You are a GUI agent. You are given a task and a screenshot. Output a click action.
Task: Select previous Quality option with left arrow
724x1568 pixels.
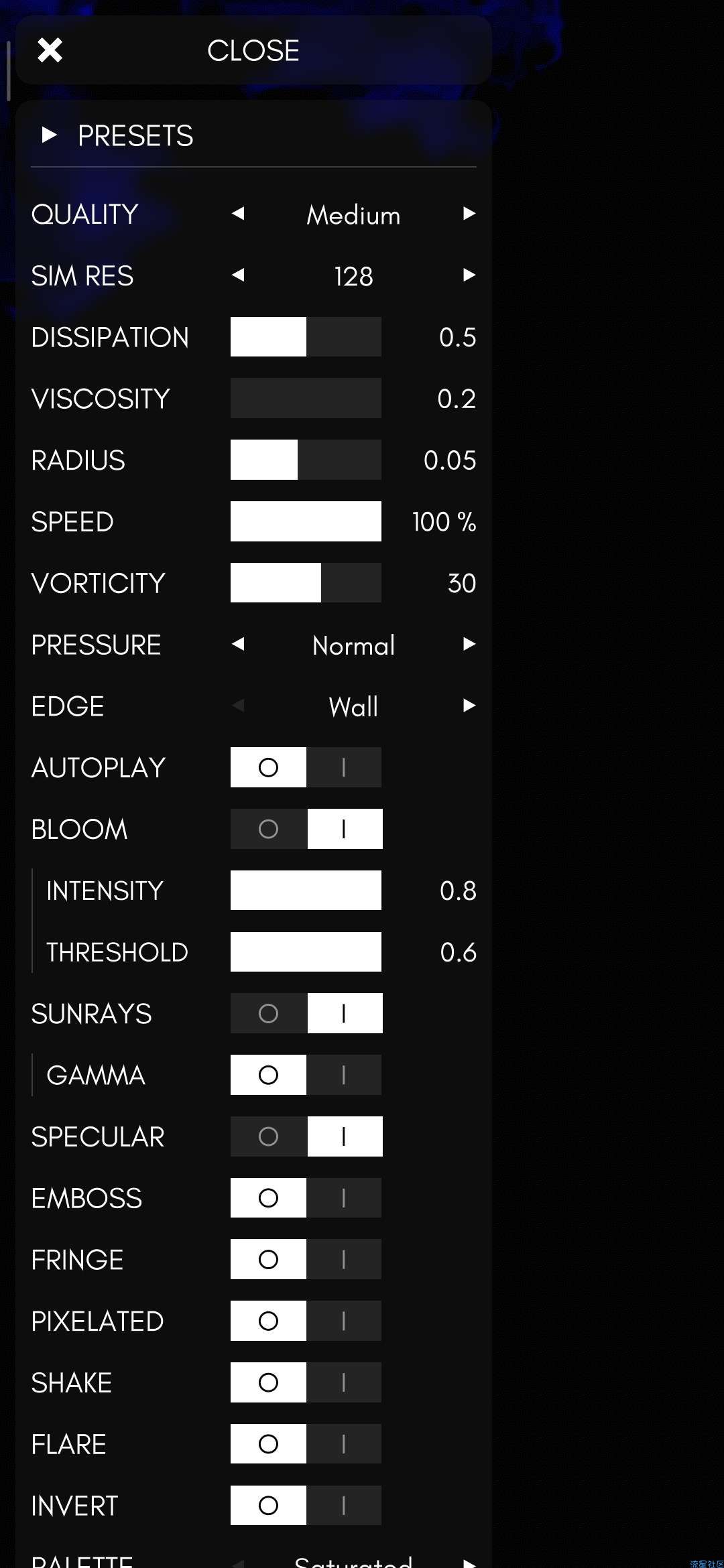coord(238,214)
